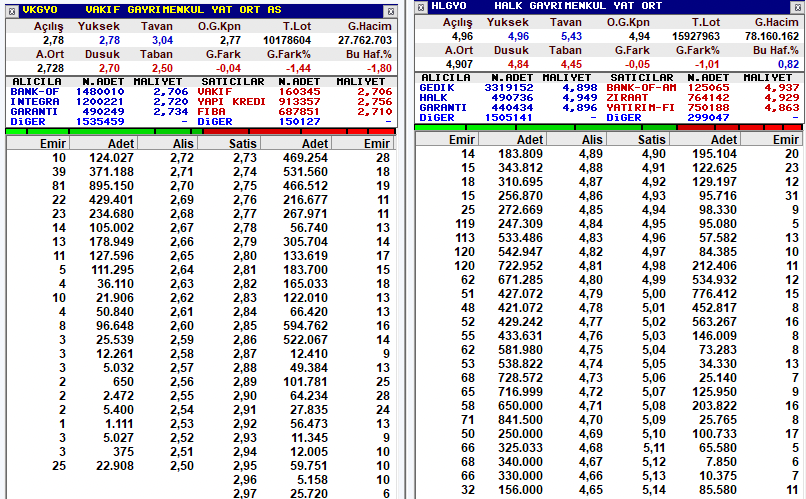Click the HLGYO bid quantity 722.952
Viewport: 806px width, 499px height.
tap(520, 266)
